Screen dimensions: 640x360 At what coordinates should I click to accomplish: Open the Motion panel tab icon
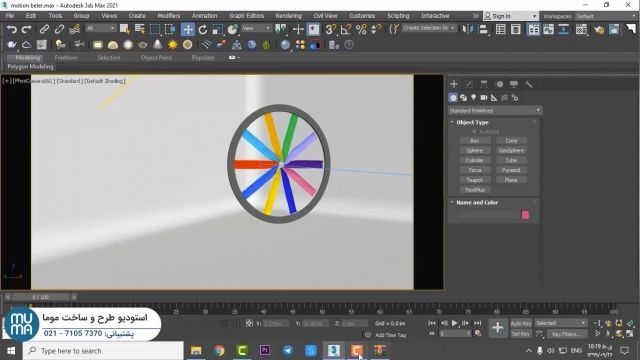tap(499, 84)
